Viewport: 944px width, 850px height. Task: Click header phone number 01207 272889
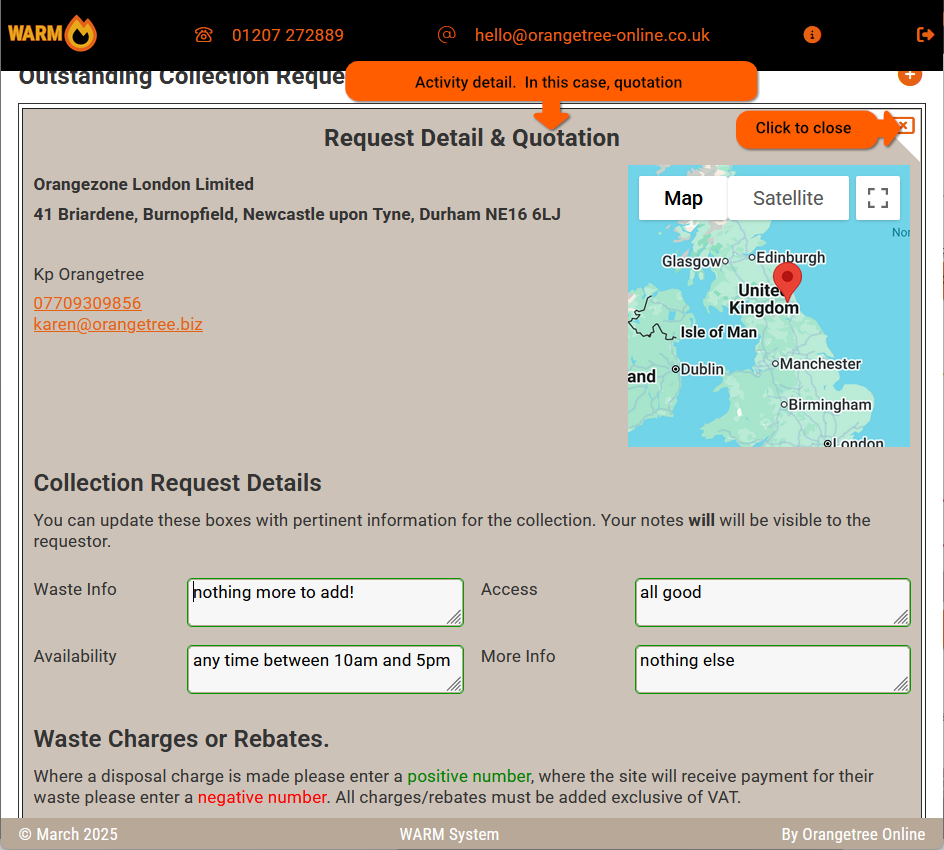pos(288,35)
